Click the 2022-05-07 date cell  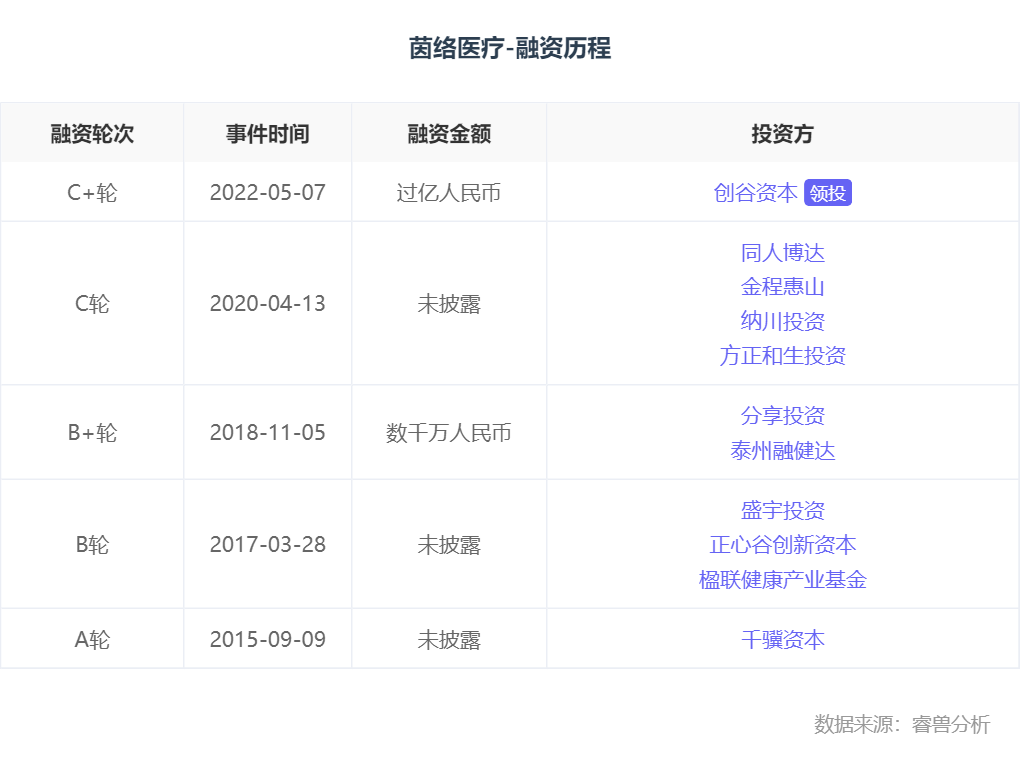point(268,193)
